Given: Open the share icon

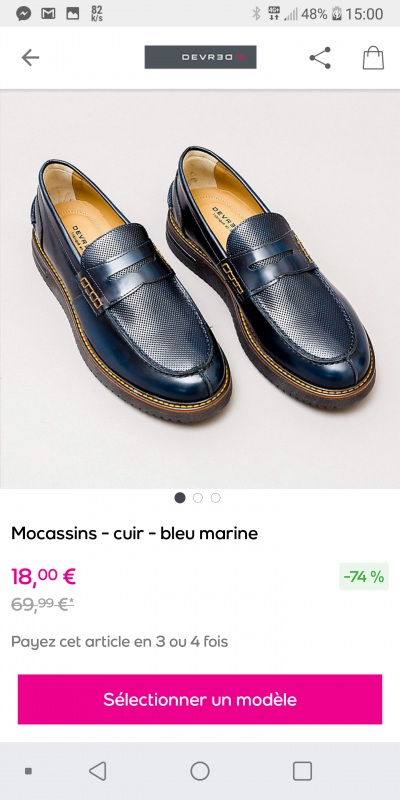Looking at the screenshot, I should (x=320, y=58).
